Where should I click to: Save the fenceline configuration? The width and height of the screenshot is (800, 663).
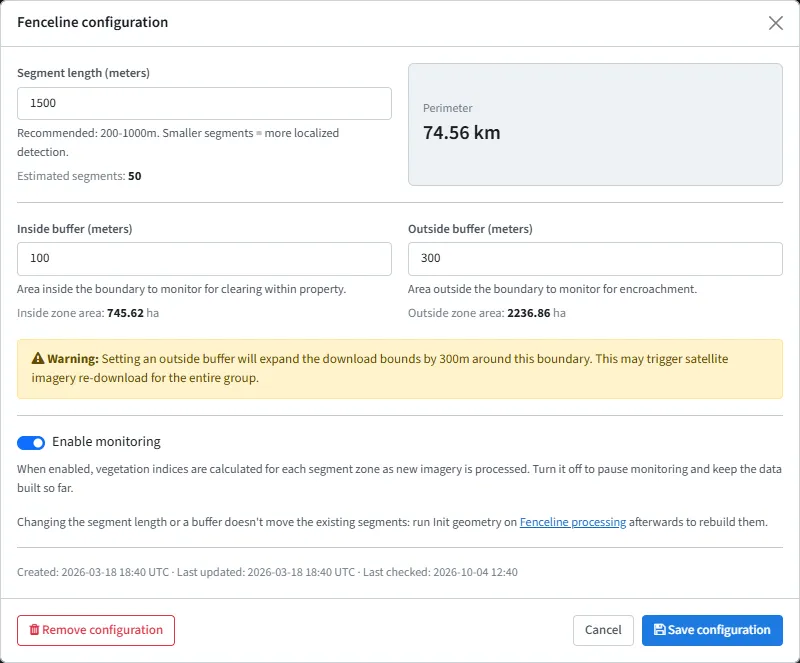(x=712, y=630)
